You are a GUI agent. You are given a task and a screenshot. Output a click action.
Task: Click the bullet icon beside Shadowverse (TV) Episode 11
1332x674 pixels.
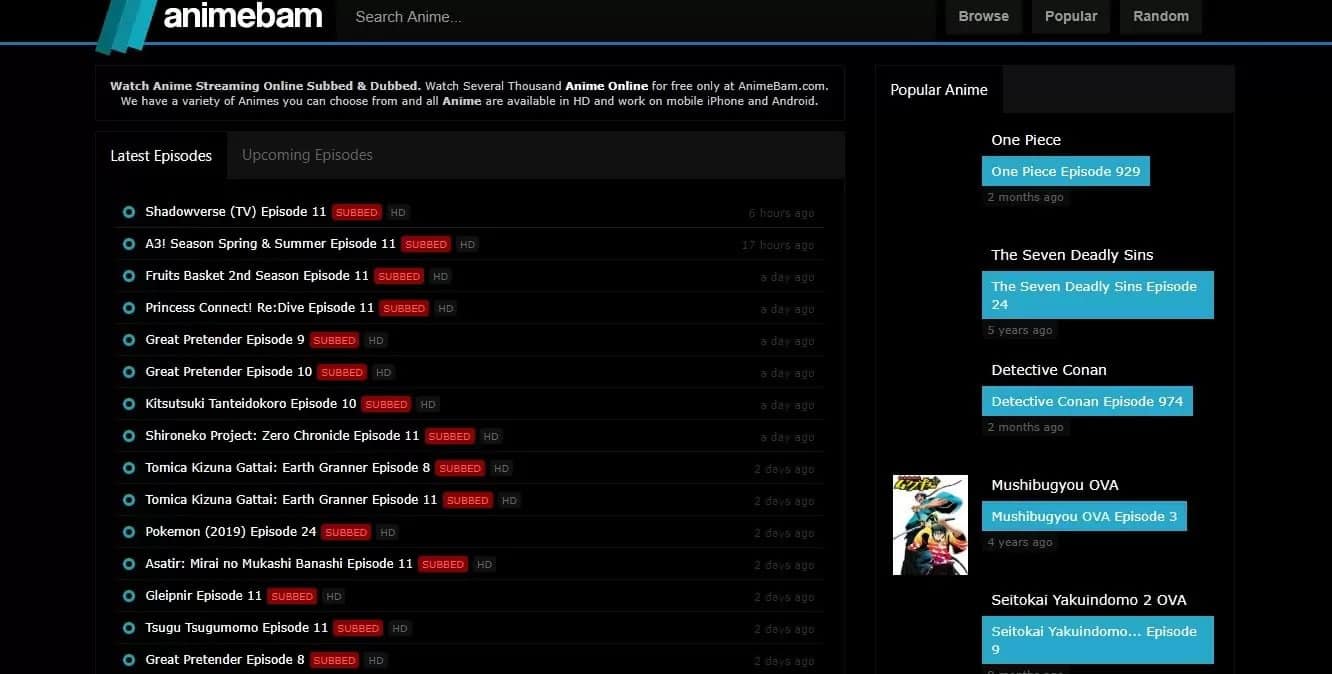[129, 212]
